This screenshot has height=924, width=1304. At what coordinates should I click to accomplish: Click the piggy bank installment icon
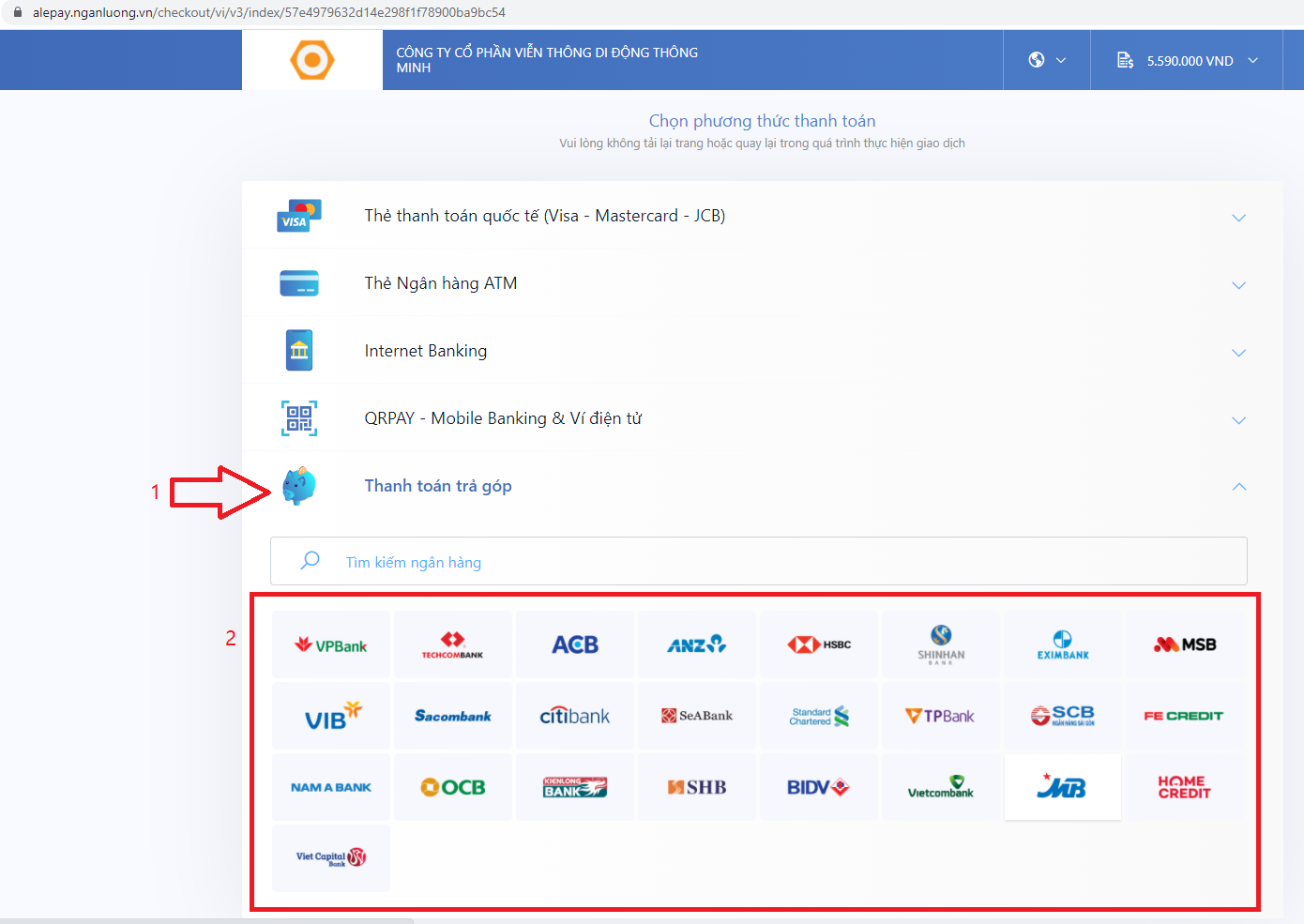point(299,486)
